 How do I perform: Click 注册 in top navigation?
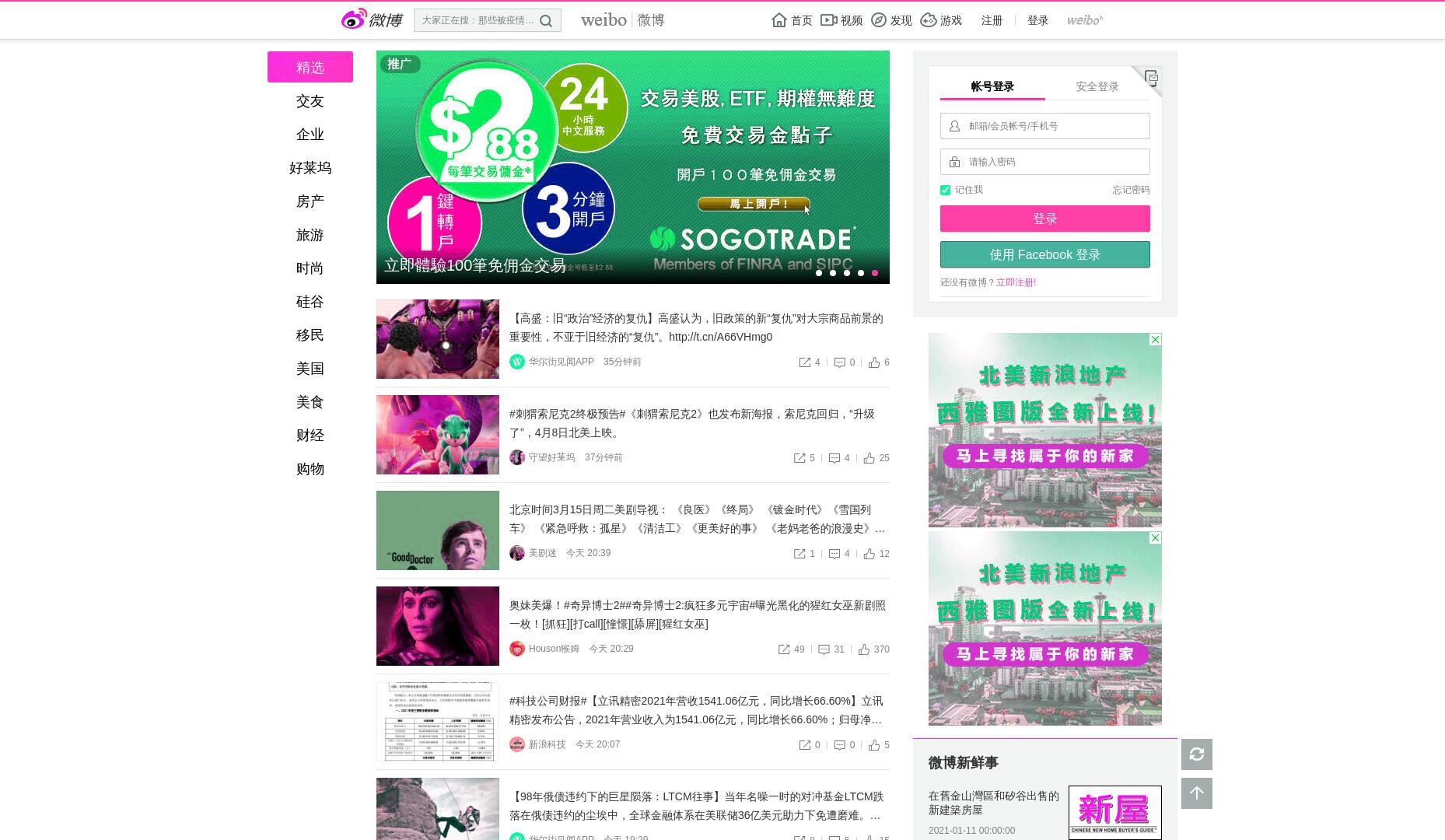coord(992,20)
